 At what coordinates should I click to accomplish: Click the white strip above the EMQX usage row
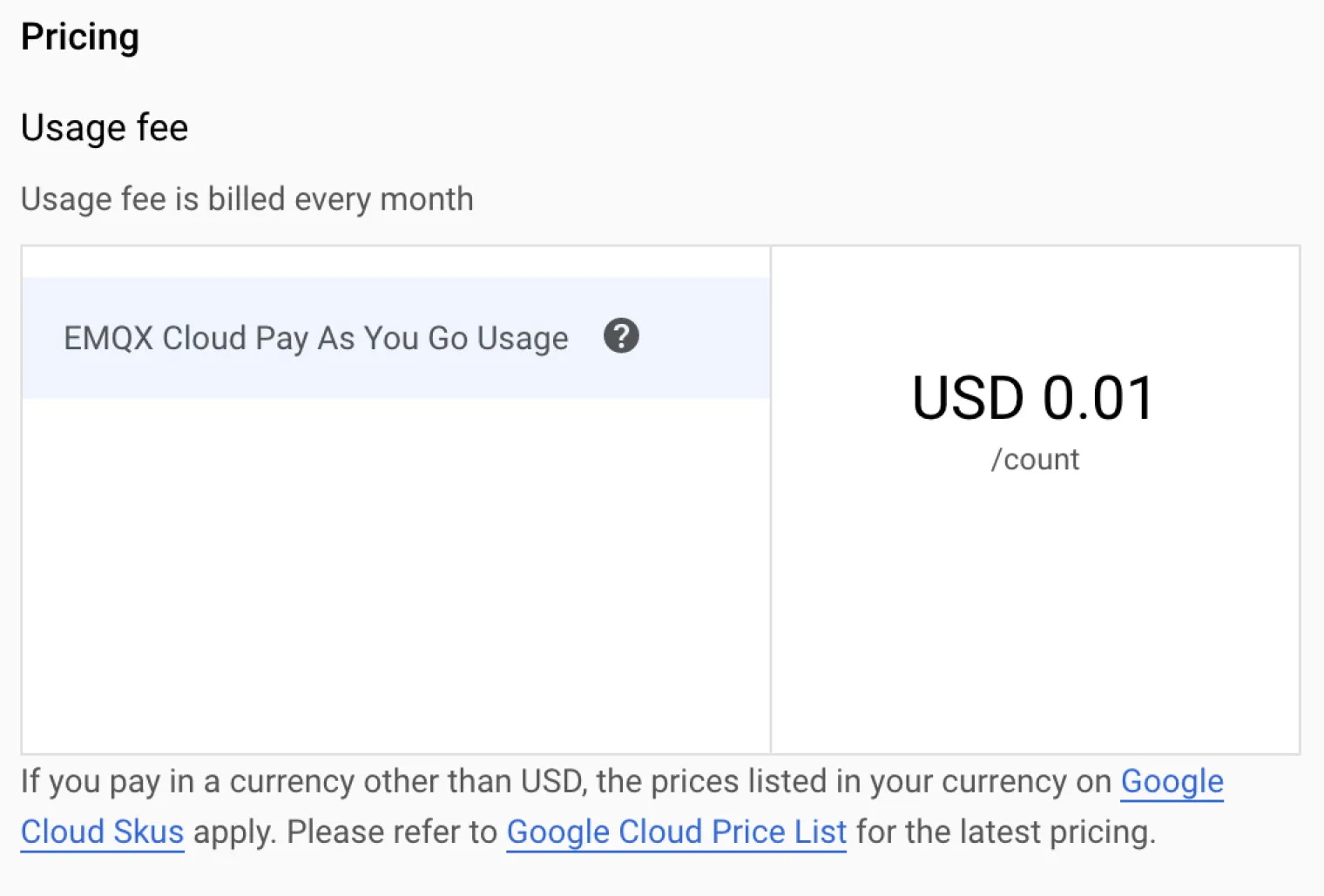point(395,262)
